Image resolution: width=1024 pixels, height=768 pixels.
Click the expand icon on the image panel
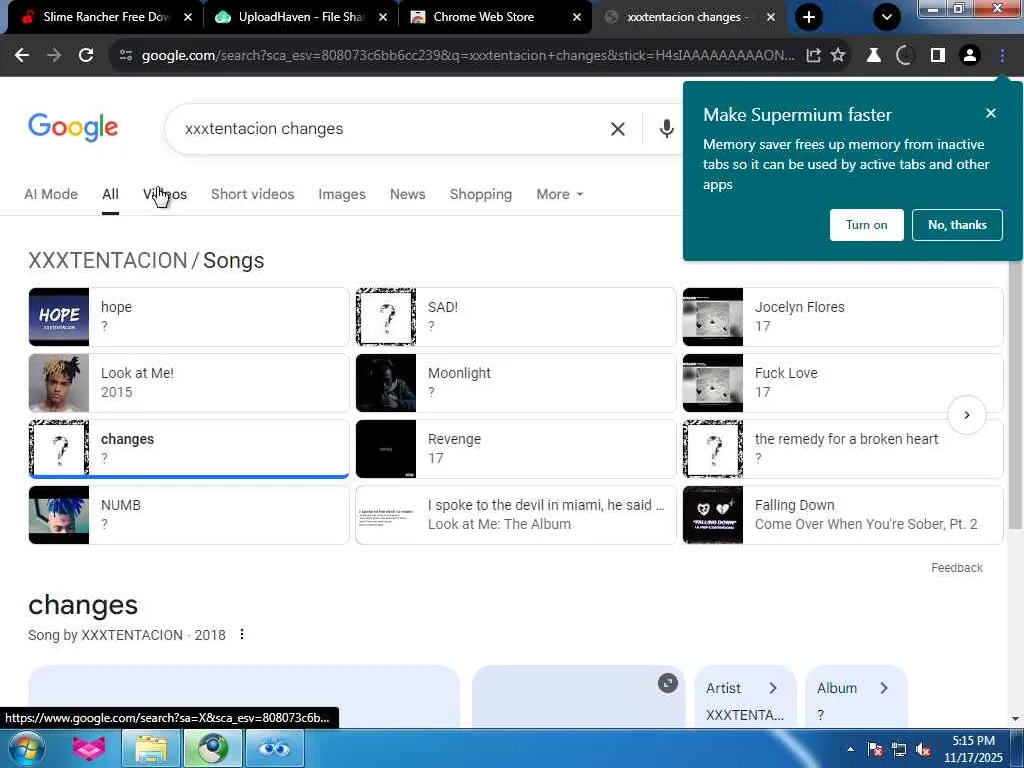(667, 683)
